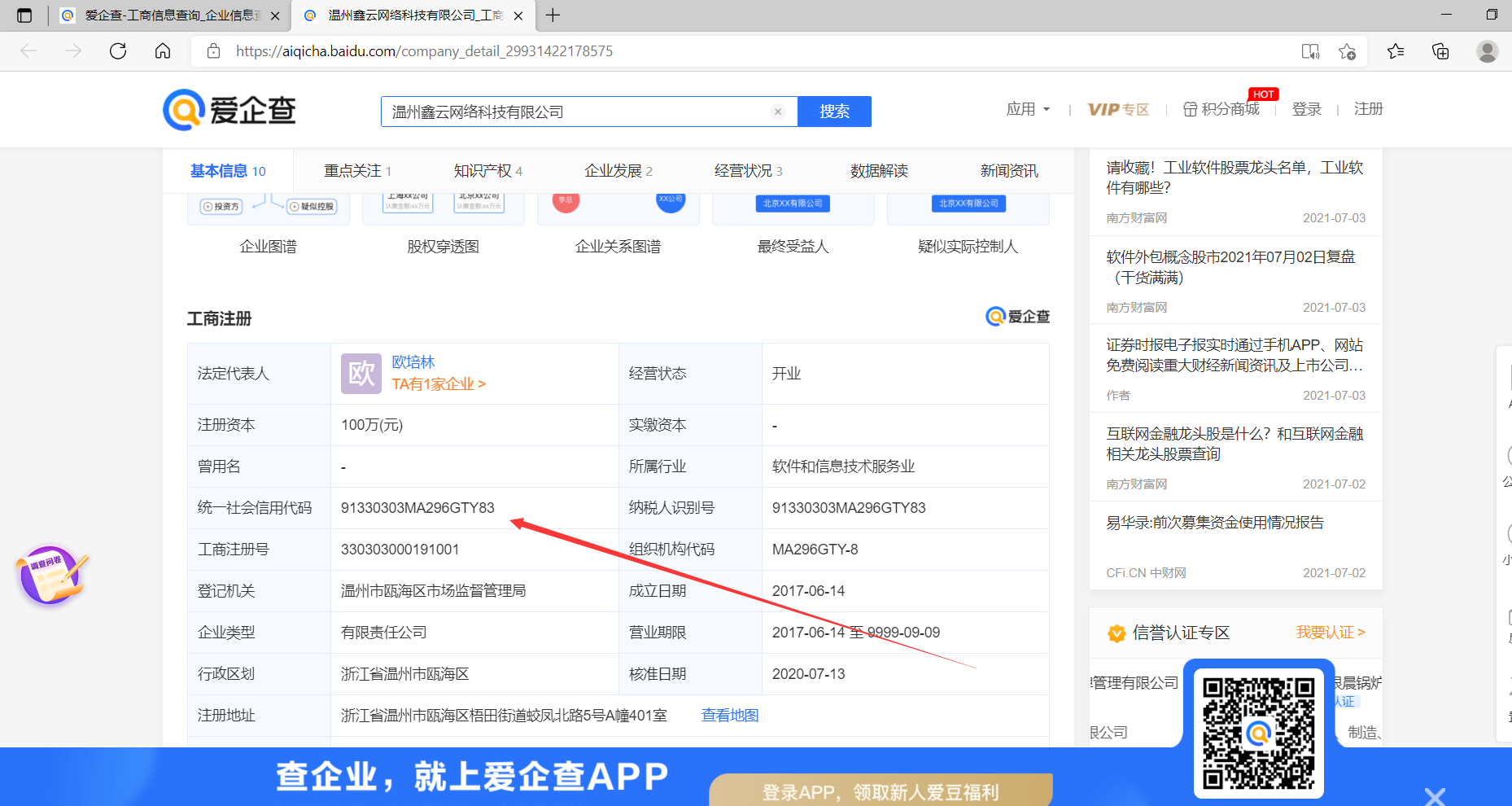The image size is (1512, 806).
Task: Click the 登录 link
Action: tap(1307, 109)
